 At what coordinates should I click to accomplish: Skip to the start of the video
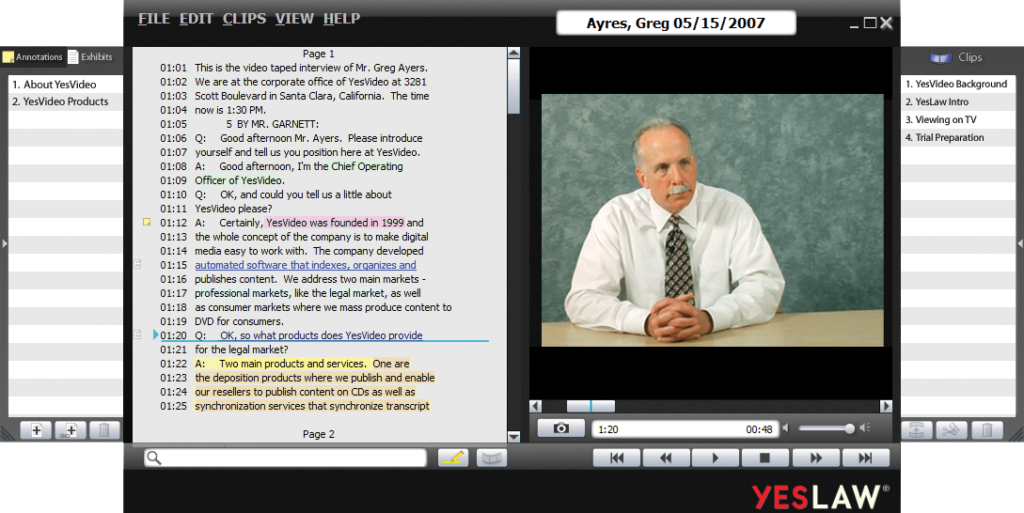(x=616, y=458)
